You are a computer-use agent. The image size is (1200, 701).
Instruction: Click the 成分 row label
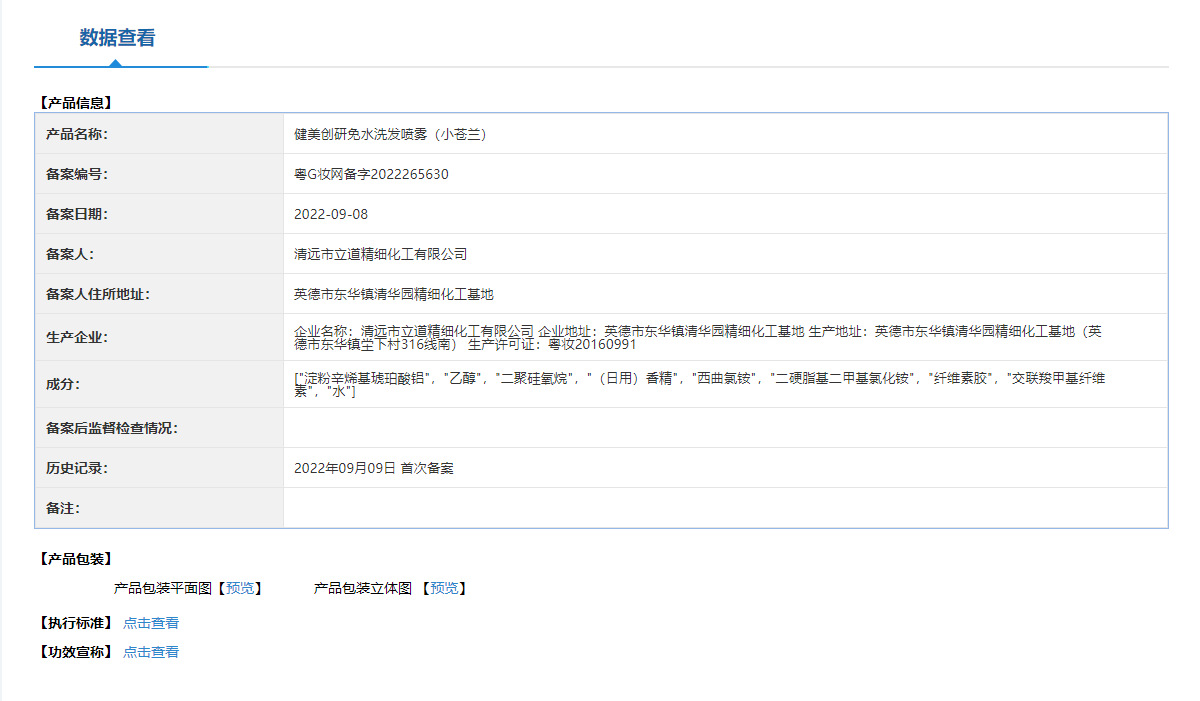coord(63,384)
